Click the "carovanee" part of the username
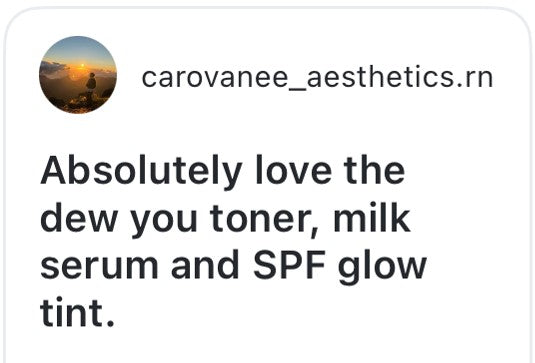Screen dimensions: 535x363 coord(215,79)
